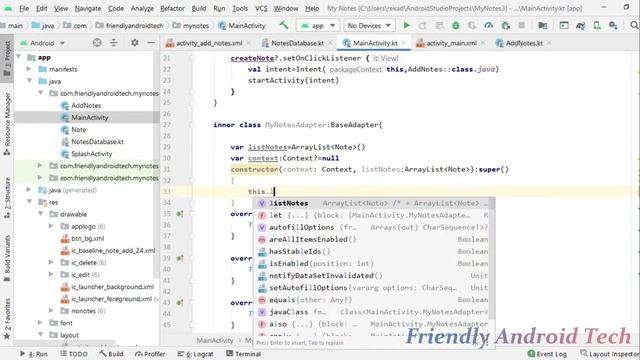Click the search magnifier icon
Screen dimensions: 640x360
[x=634, y=25]
